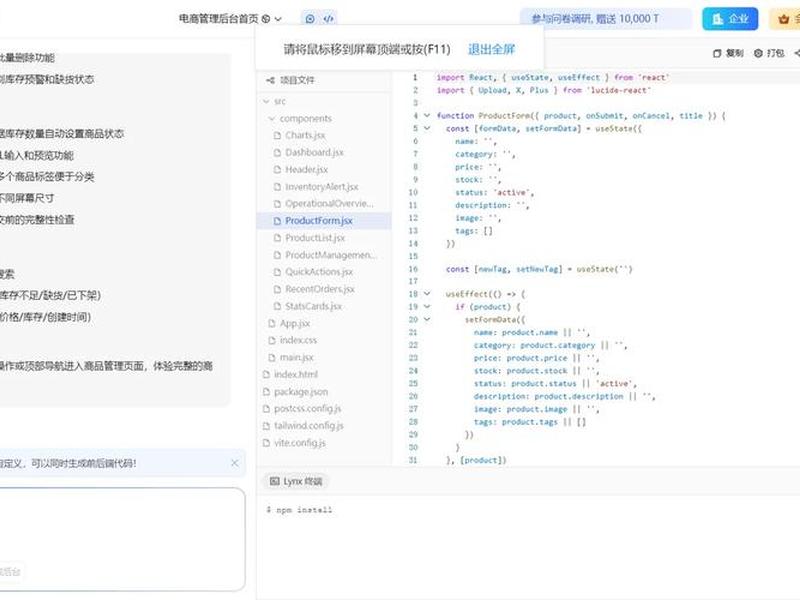Open Charts.jsx file
800x600 pixels.
pyautogui.click(x=305, y=135)
